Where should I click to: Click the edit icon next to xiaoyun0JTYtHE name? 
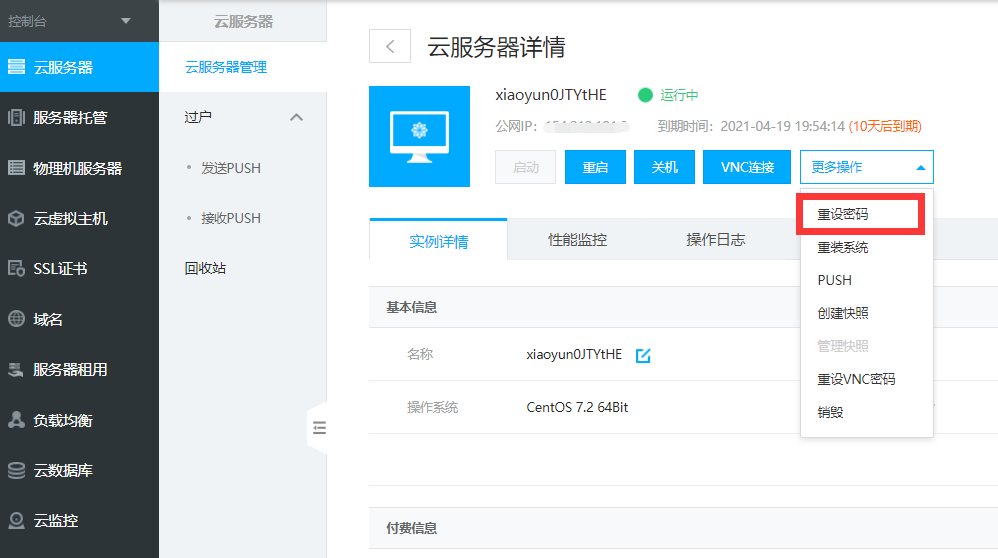click(x=643, y=355)
